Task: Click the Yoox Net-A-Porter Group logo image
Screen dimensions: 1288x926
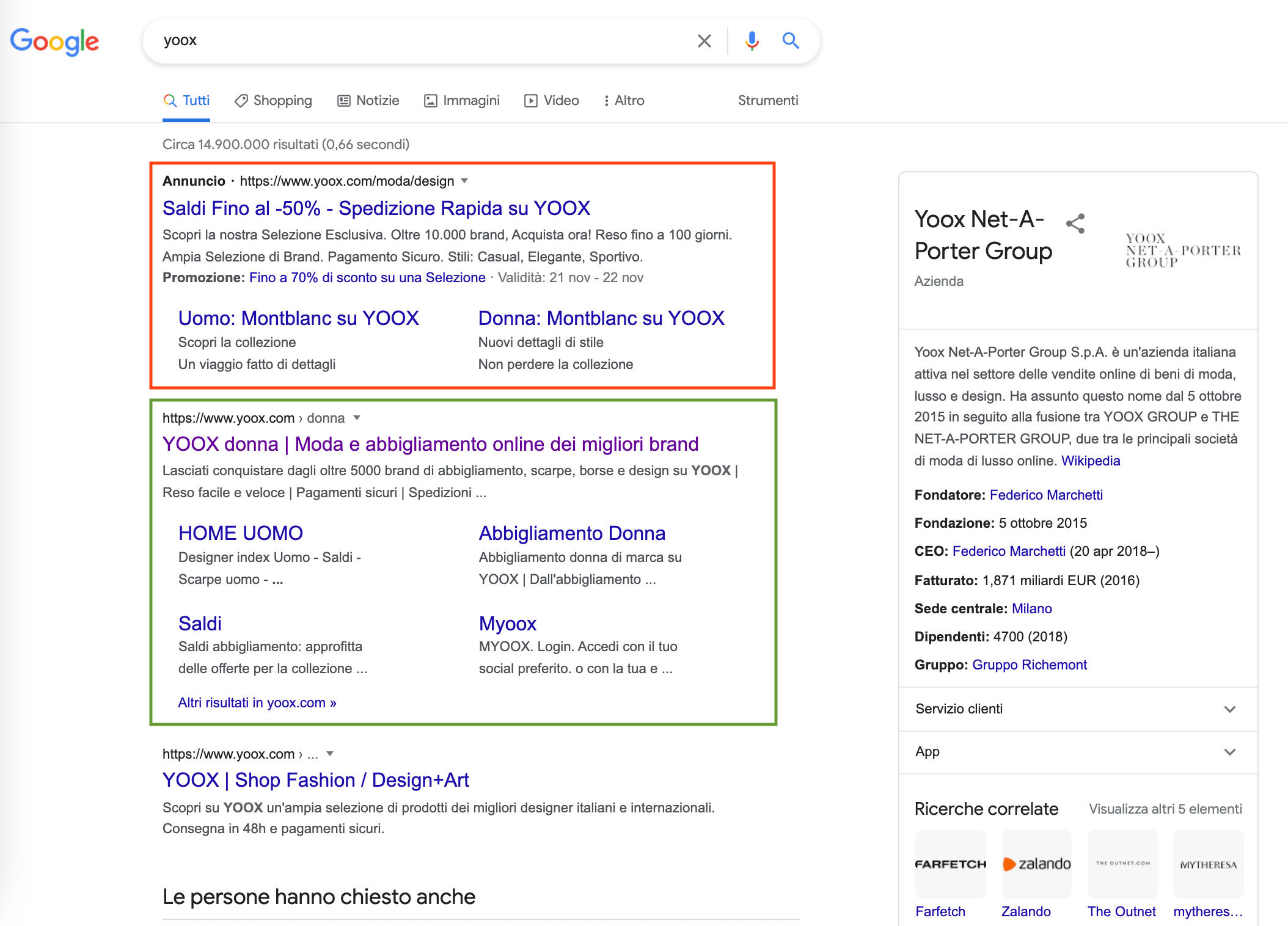Action: [1182, 250]
